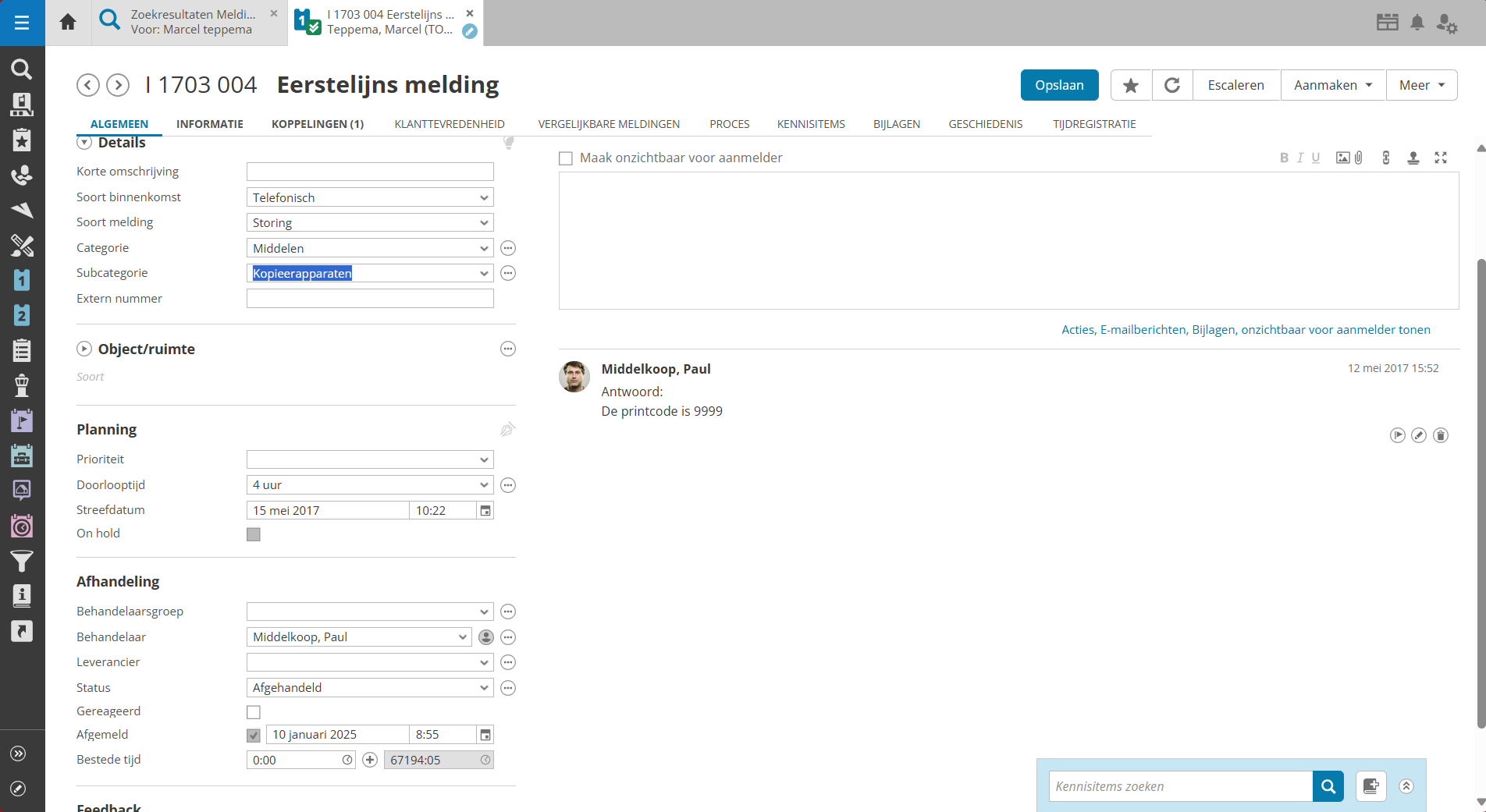Switch to the Geschiedenis tab
Screen dimensions: 1486x812
(985, 124)
